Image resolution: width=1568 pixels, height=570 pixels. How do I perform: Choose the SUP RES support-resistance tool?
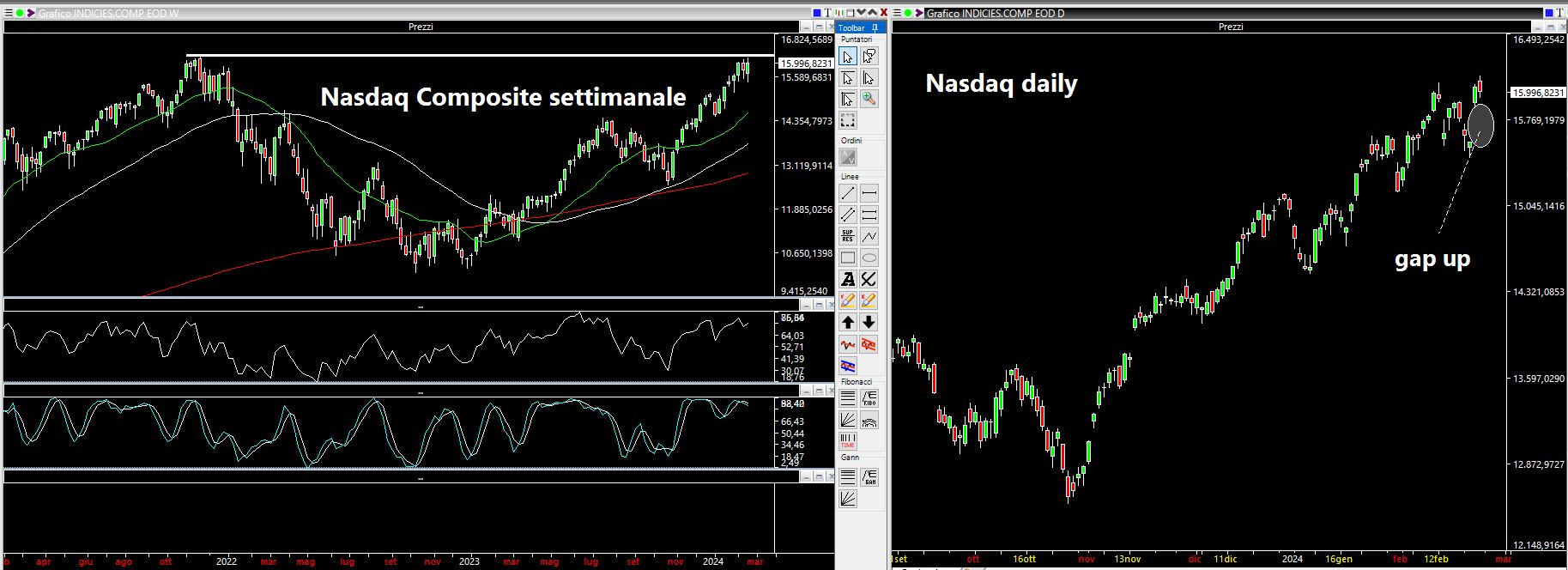point(848,236)
